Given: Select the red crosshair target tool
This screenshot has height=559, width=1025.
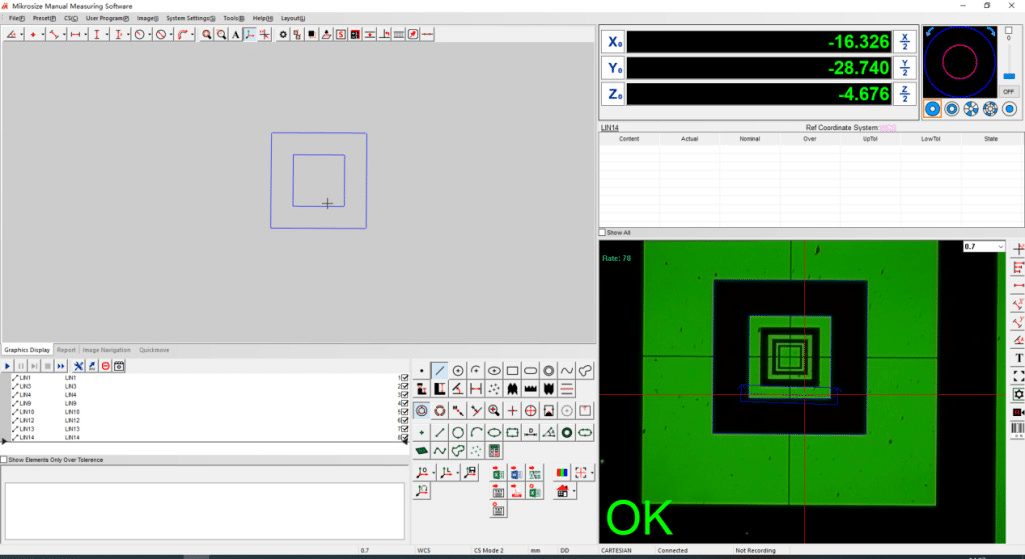Looking at the screenshot, I should [530, 411].
